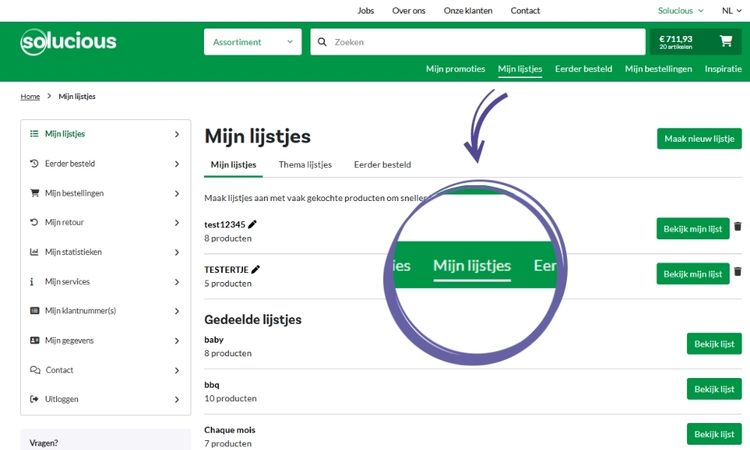Click Bekijk lijst for the baby list

714,344
